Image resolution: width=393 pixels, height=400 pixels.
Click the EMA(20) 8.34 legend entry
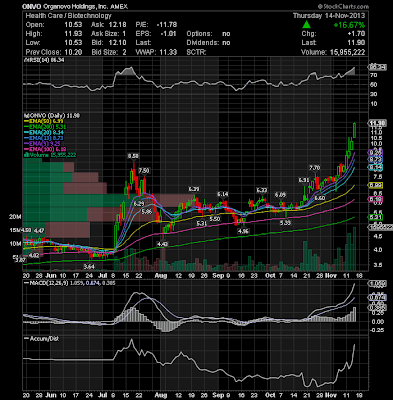43,133
